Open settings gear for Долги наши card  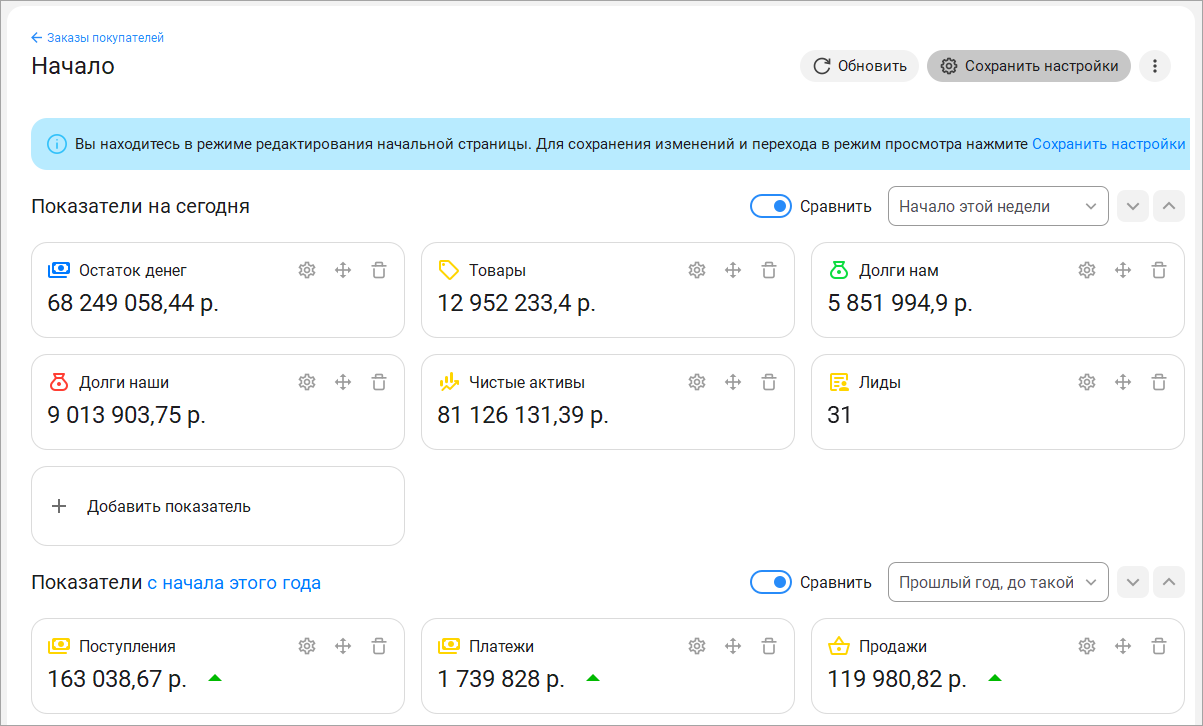[307, 382]
